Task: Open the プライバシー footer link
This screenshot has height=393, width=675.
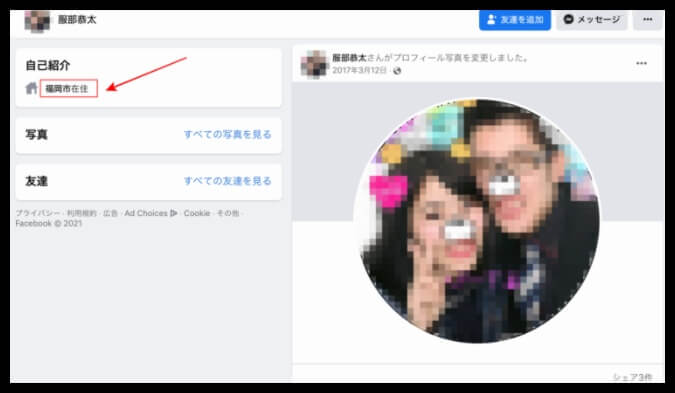Action: tap(38, 213)
